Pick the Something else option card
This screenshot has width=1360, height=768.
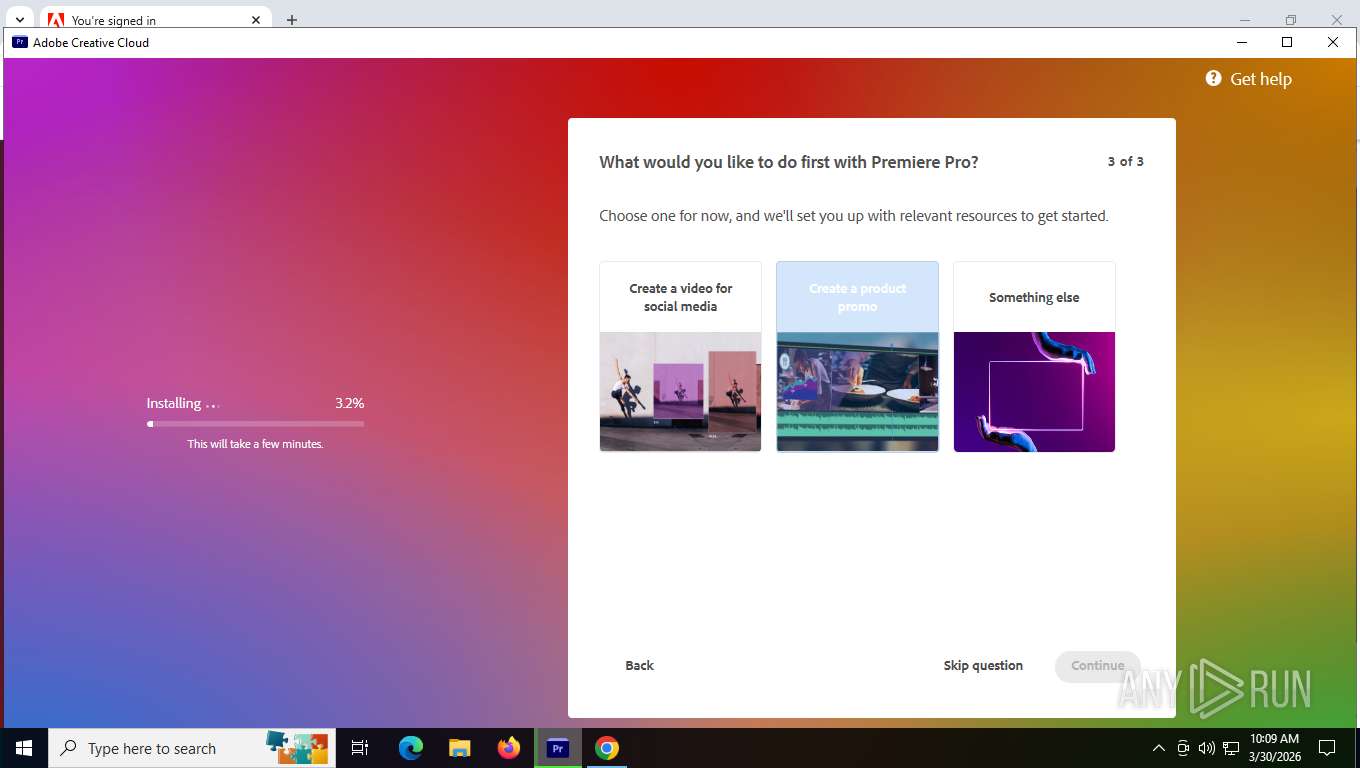tap(1034, 356)
